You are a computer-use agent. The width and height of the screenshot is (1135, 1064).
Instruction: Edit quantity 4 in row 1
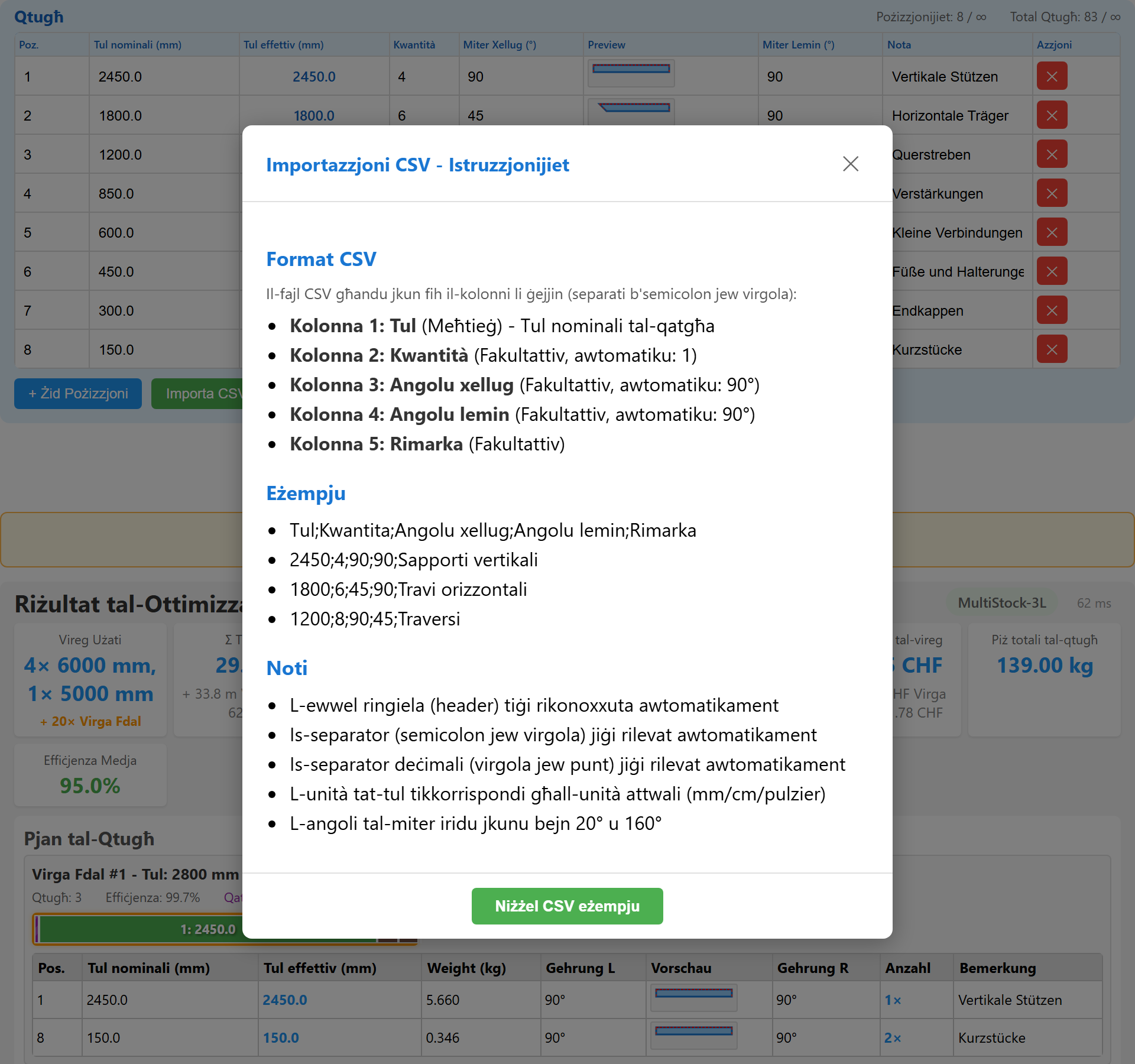[x=424, y=77]
